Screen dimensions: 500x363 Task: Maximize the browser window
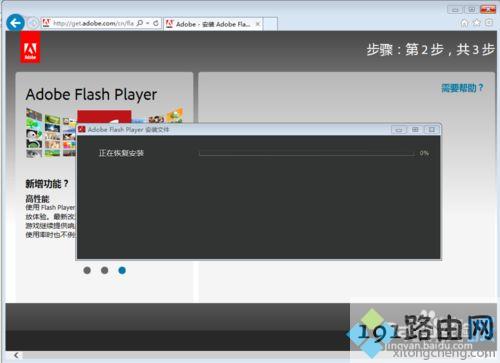(x=471, y=10)
